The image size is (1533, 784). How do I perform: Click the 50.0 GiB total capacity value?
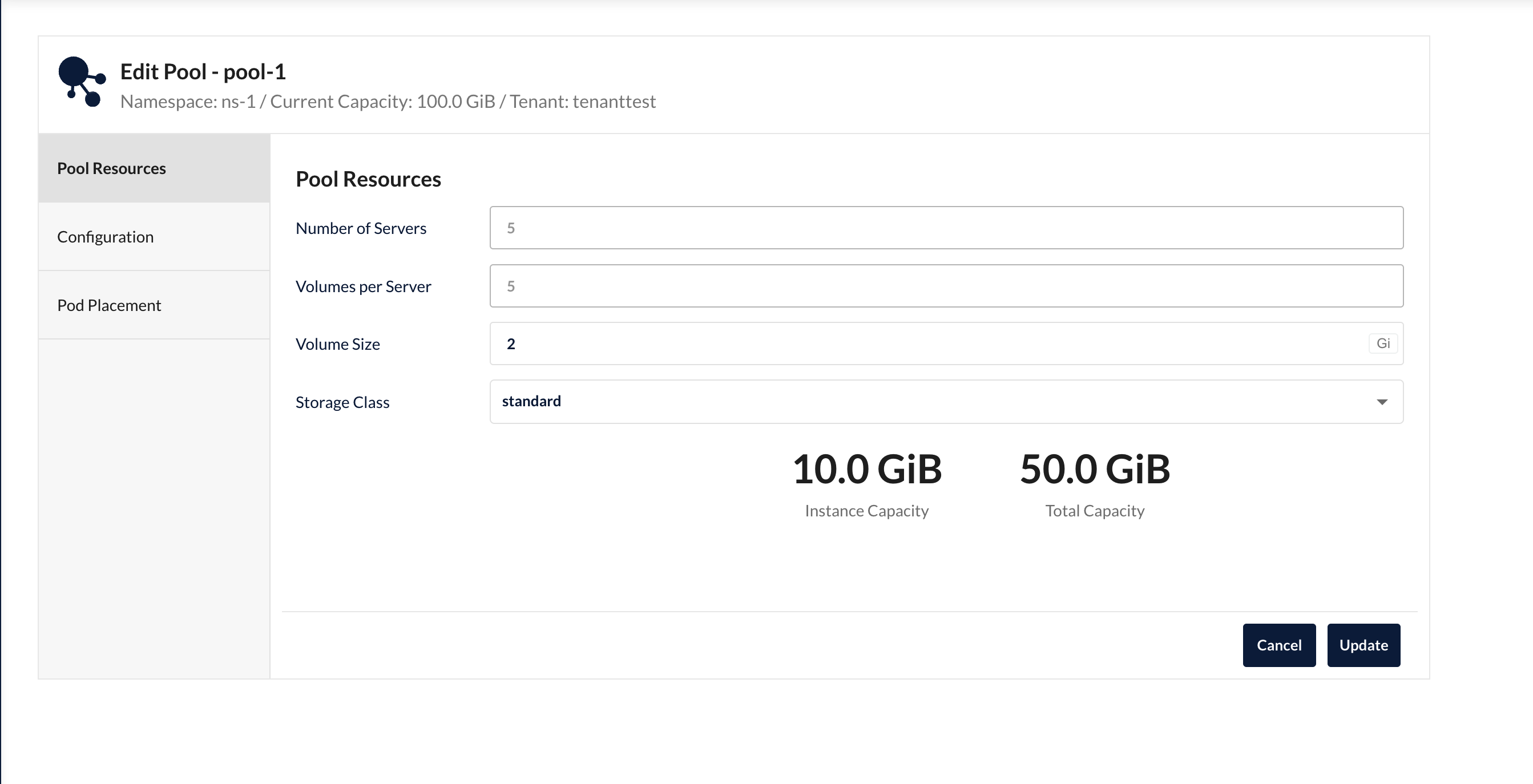click(x=1095, y=470)
